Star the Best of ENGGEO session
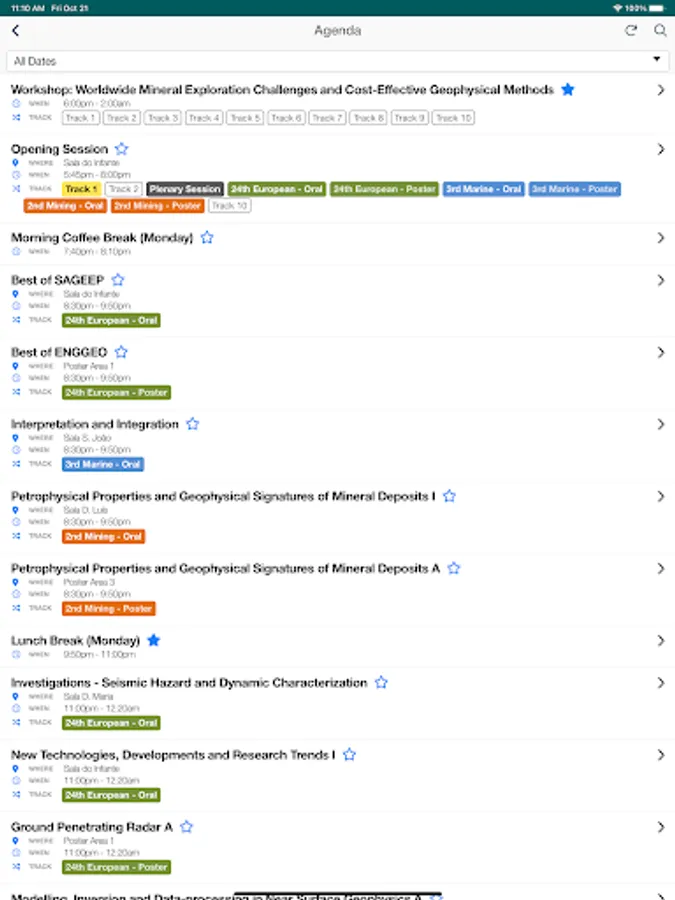 [121, 352]
